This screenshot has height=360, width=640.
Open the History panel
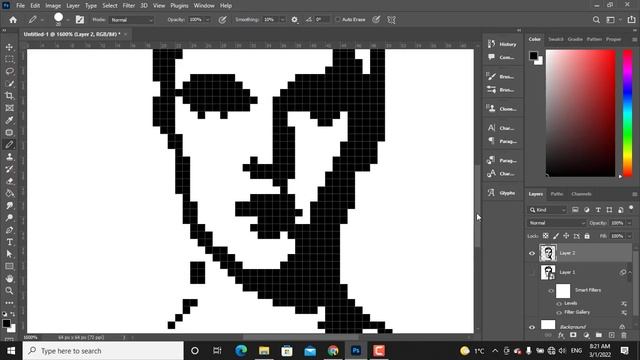click(502, 44)
